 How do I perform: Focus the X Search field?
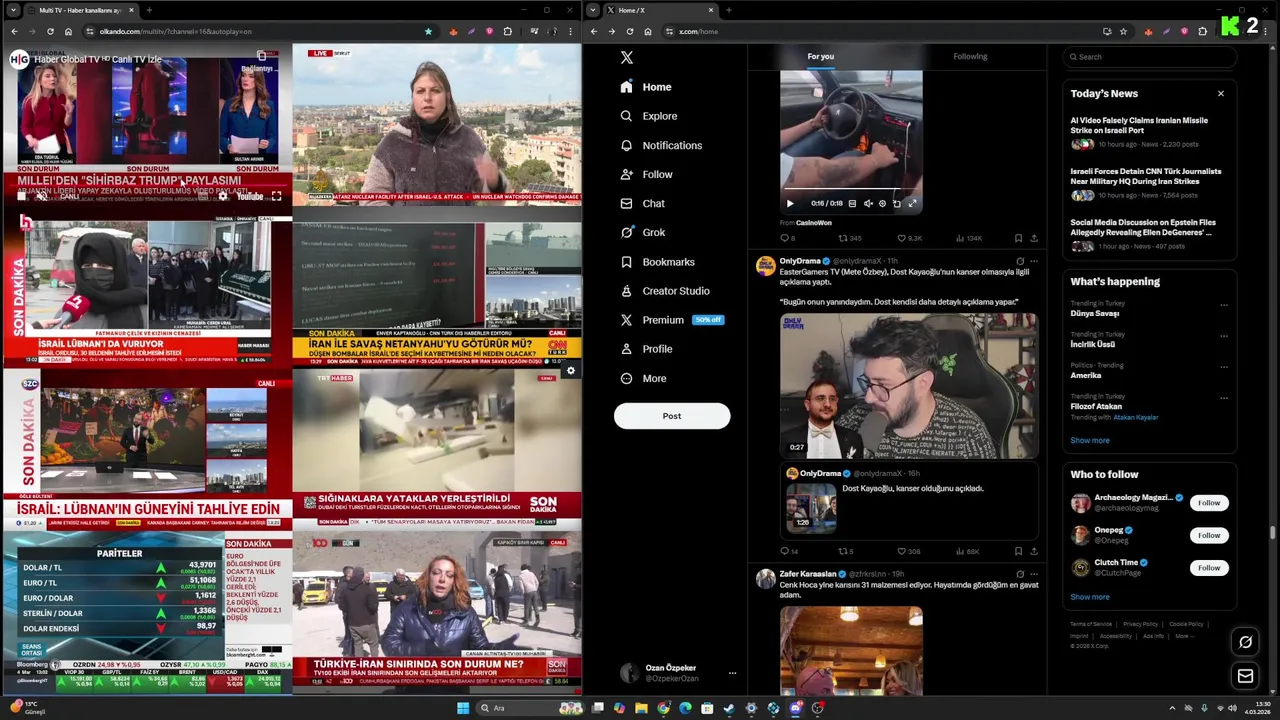[1150, 57]
